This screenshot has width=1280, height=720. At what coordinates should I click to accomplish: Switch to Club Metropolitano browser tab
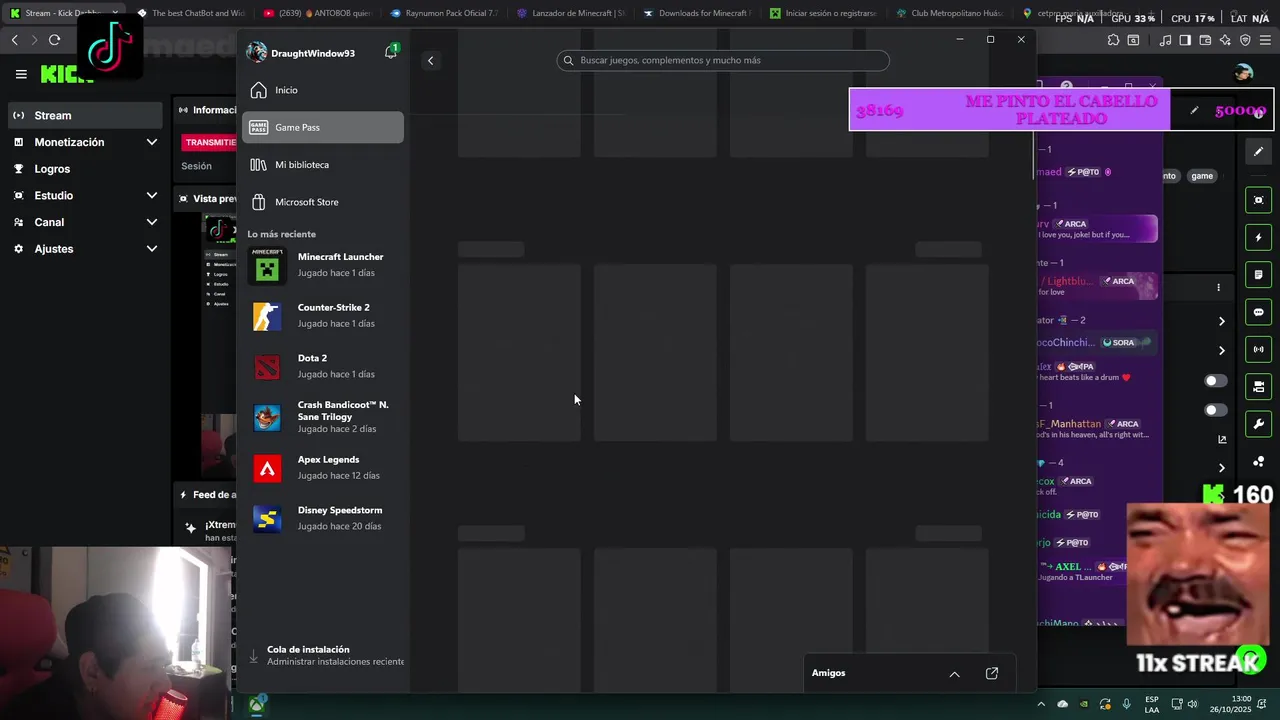click(x=952, y=13)
